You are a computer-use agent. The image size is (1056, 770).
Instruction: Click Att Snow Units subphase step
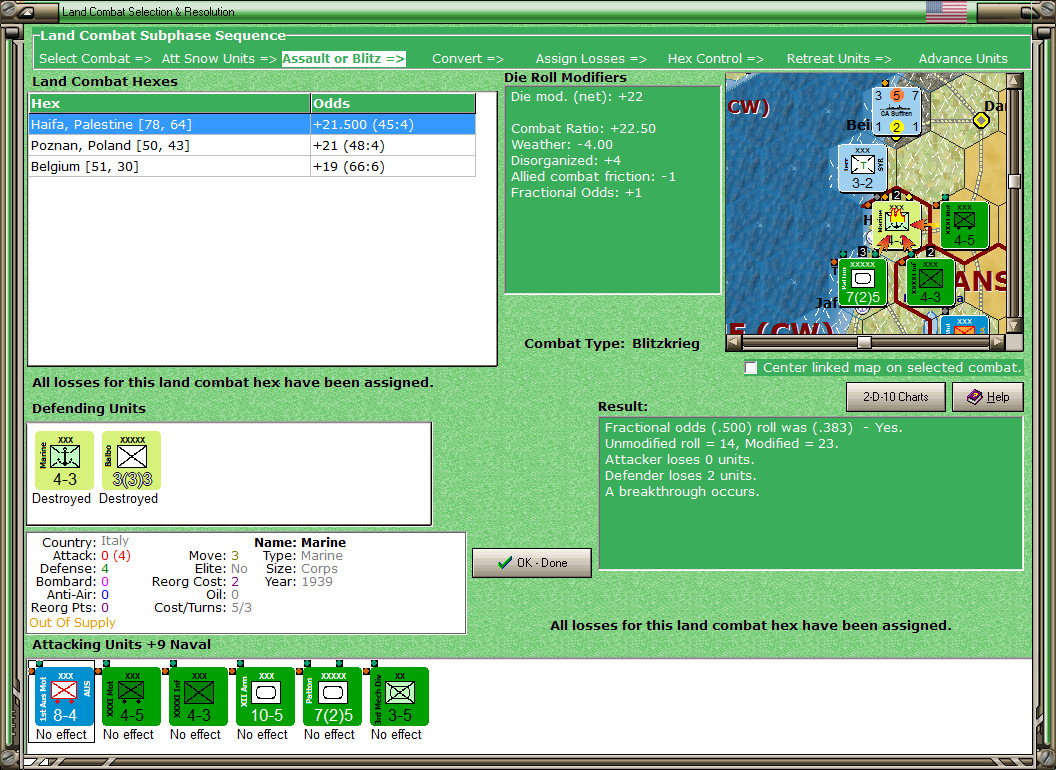(x=219, y=59)
